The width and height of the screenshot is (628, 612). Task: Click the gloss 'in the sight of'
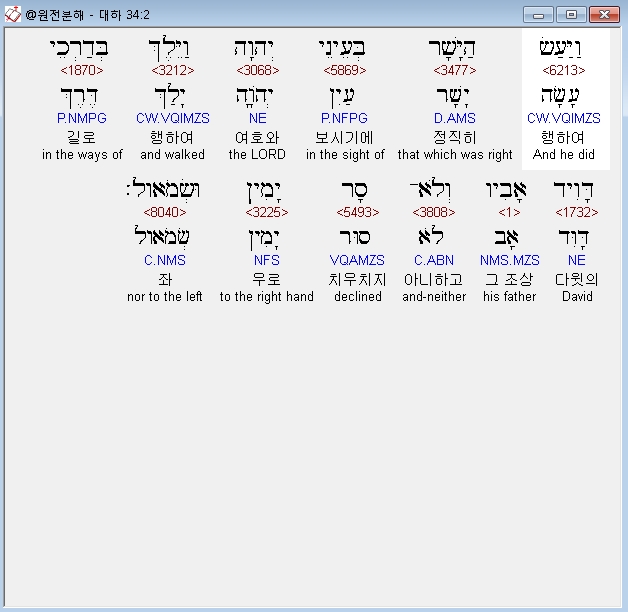(345, 154)
